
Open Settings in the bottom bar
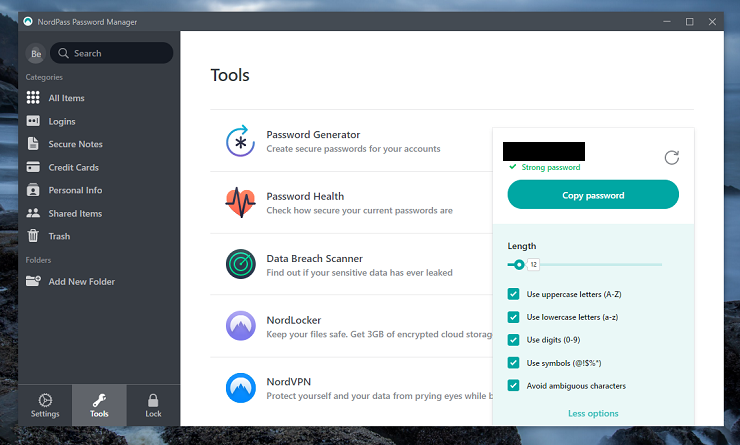pyautogui.click(x=45, y=405)
